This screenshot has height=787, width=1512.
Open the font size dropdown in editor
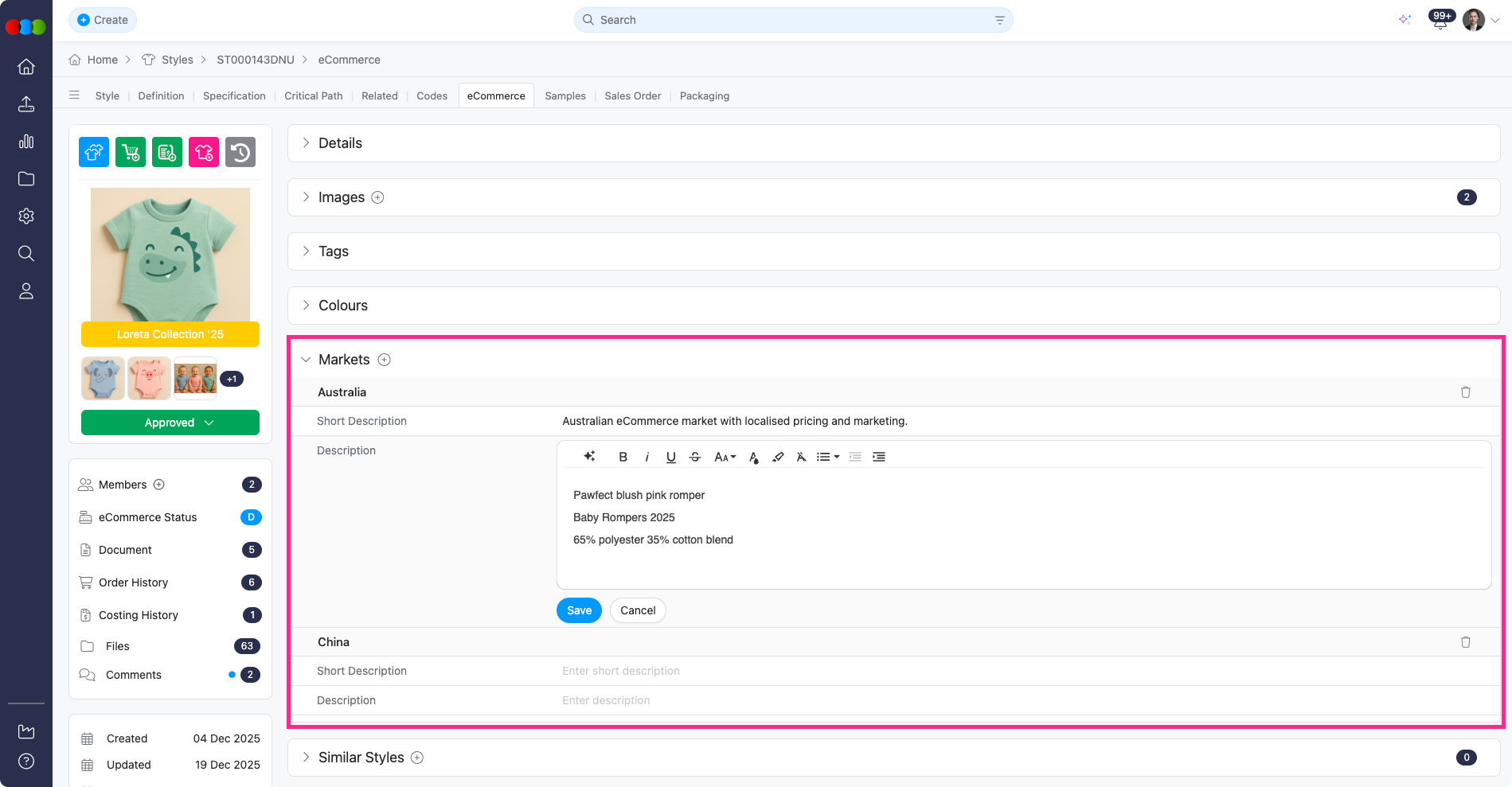[x=725, y=457]
